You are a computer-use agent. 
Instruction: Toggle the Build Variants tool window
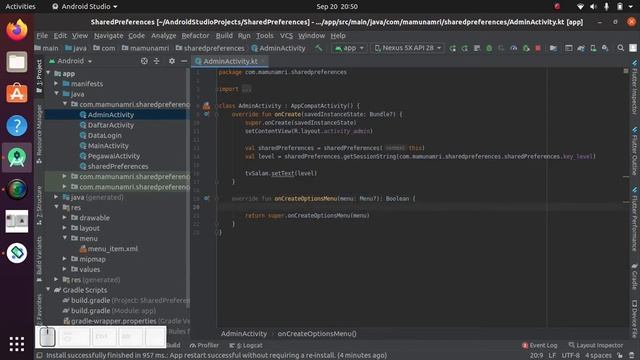(x=39, y=259)
